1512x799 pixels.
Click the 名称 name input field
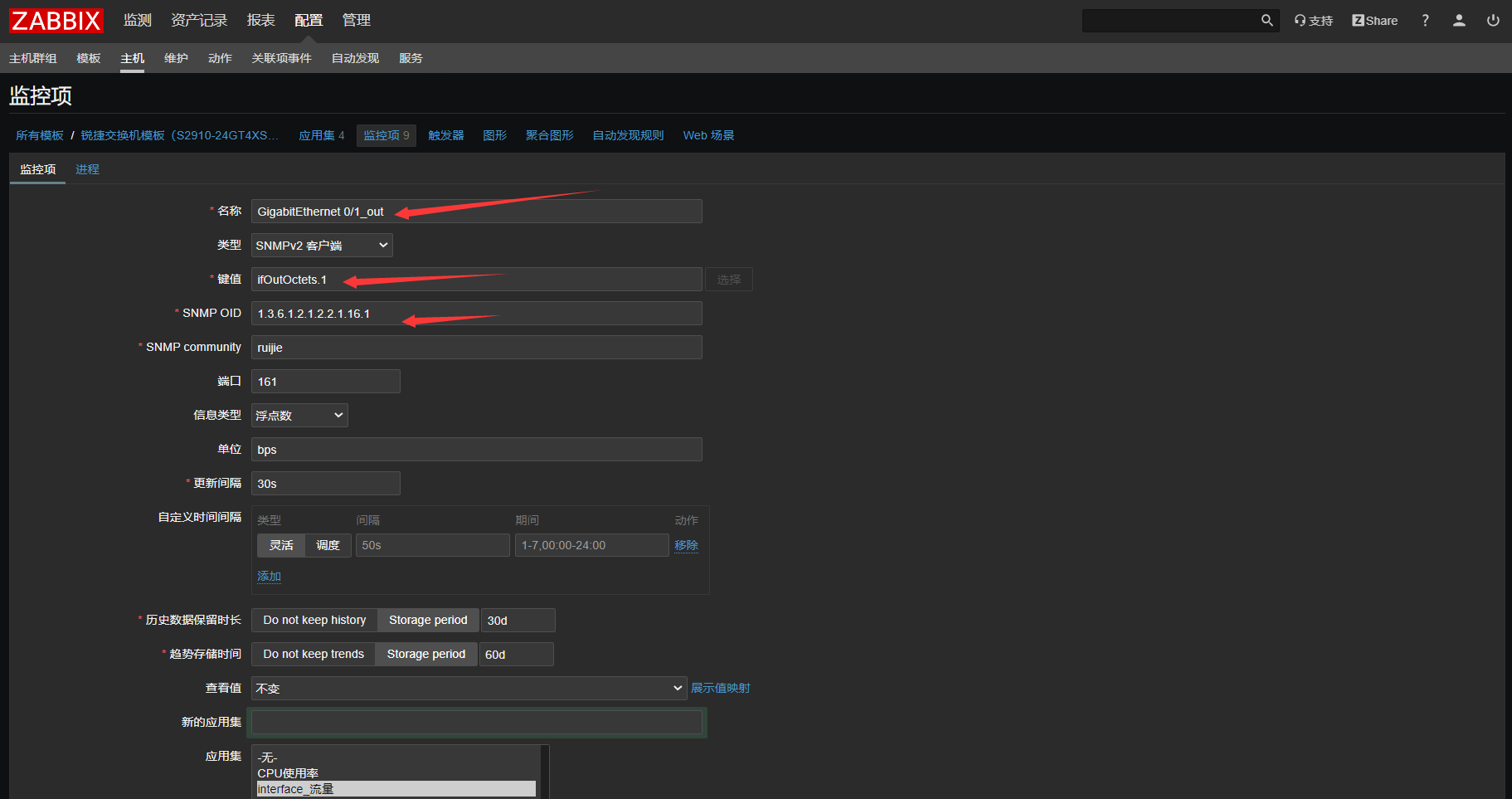(x=477, y=212)
